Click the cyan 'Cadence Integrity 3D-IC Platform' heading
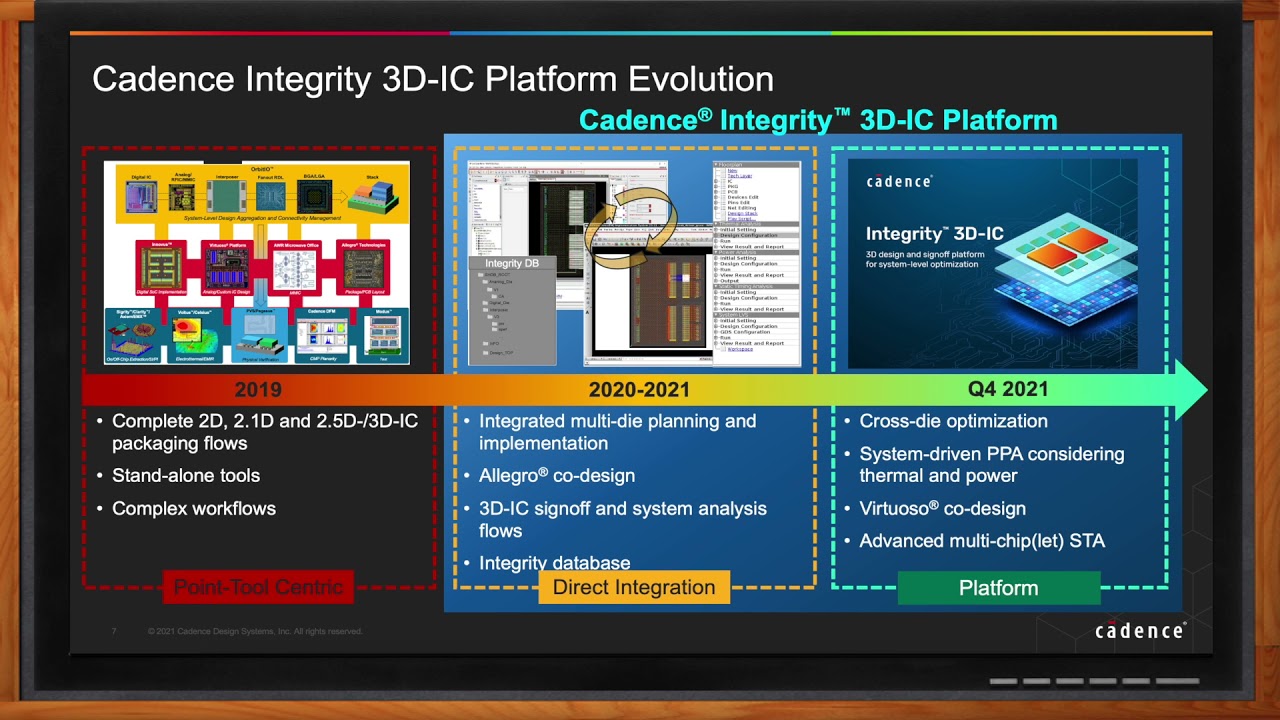 point(818,120)
